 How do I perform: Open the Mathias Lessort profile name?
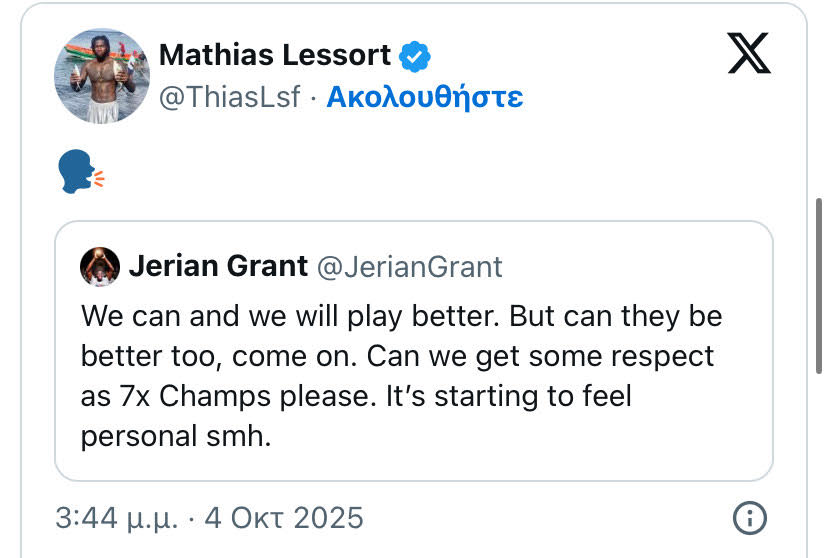(x=276, y=55)
